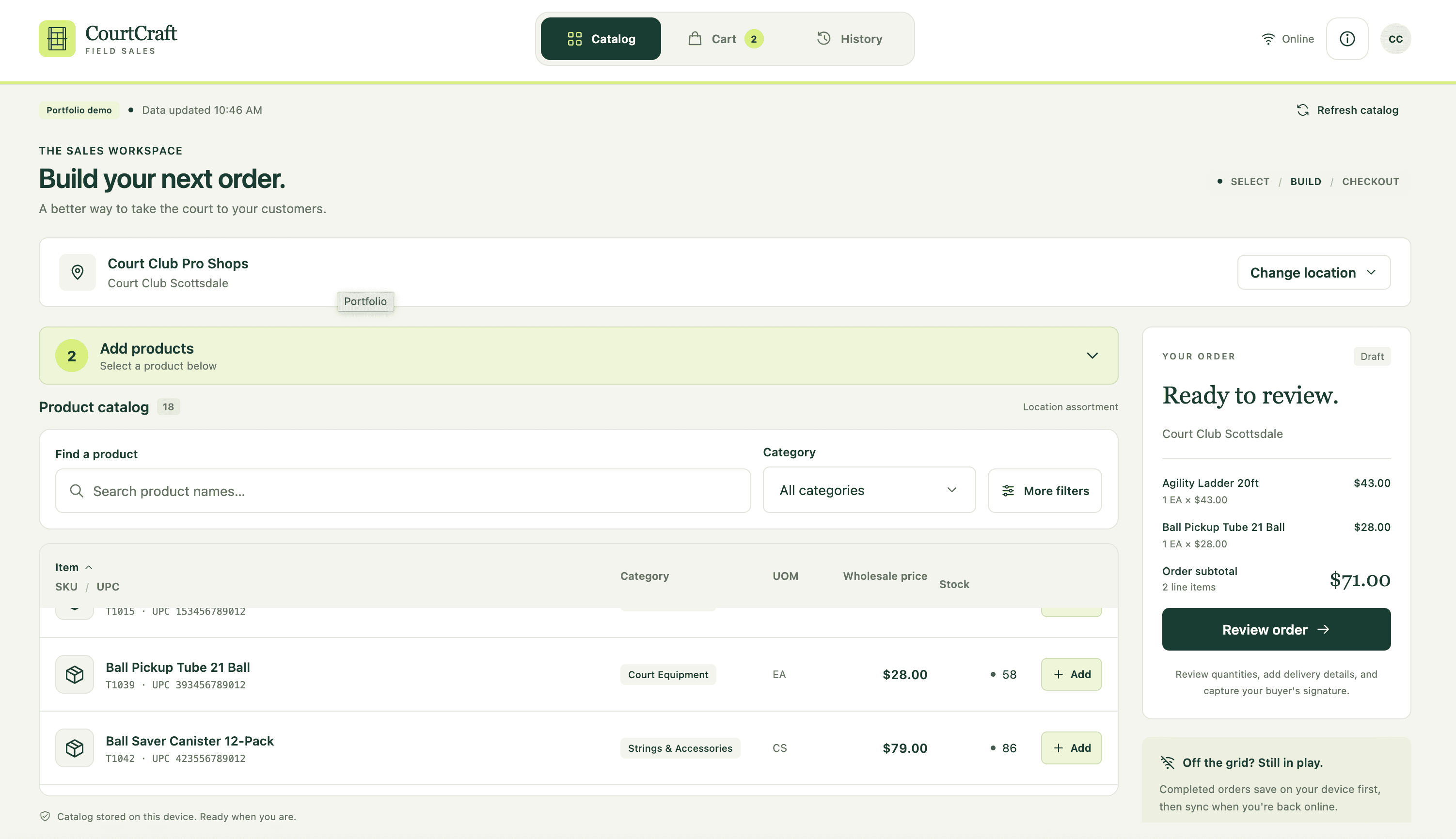The image size is (1456, 839).
Task: Click the Wholesale price column header
Action: (x=885, y=575)
